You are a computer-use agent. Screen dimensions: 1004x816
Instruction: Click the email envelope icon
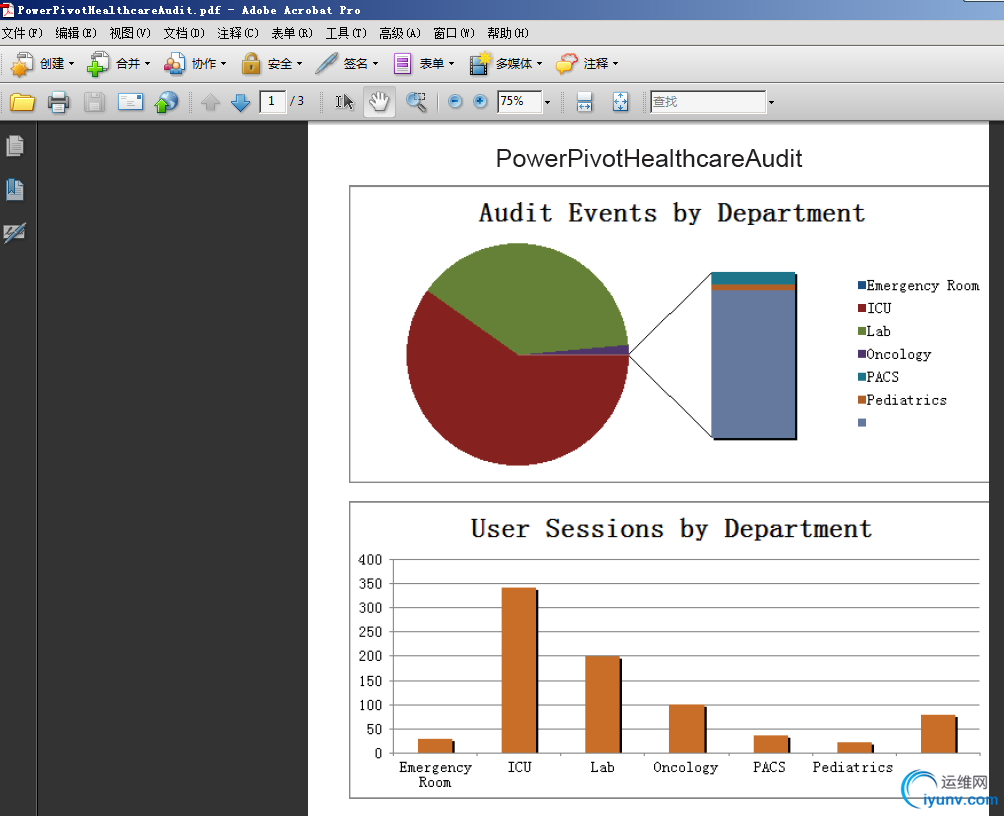click(x=131, y=102)
